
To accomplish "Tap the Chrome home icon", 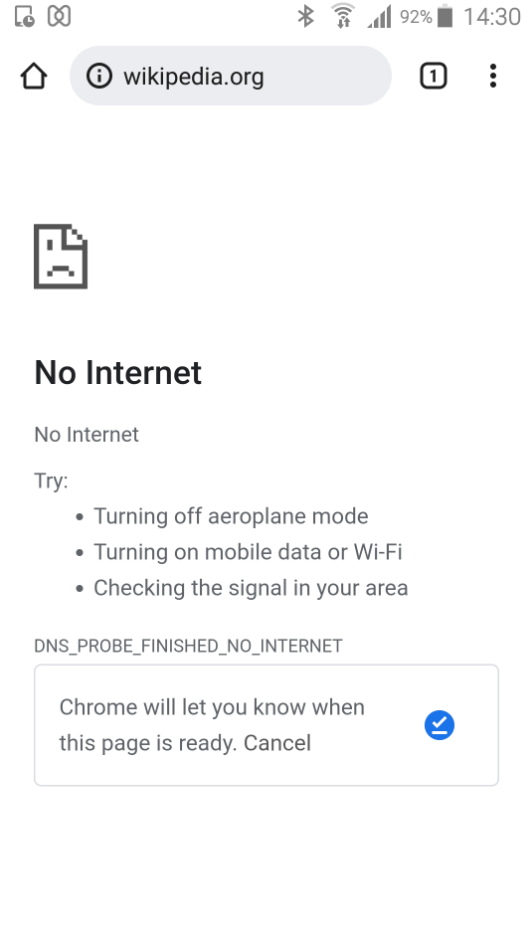I will [33, 76].
